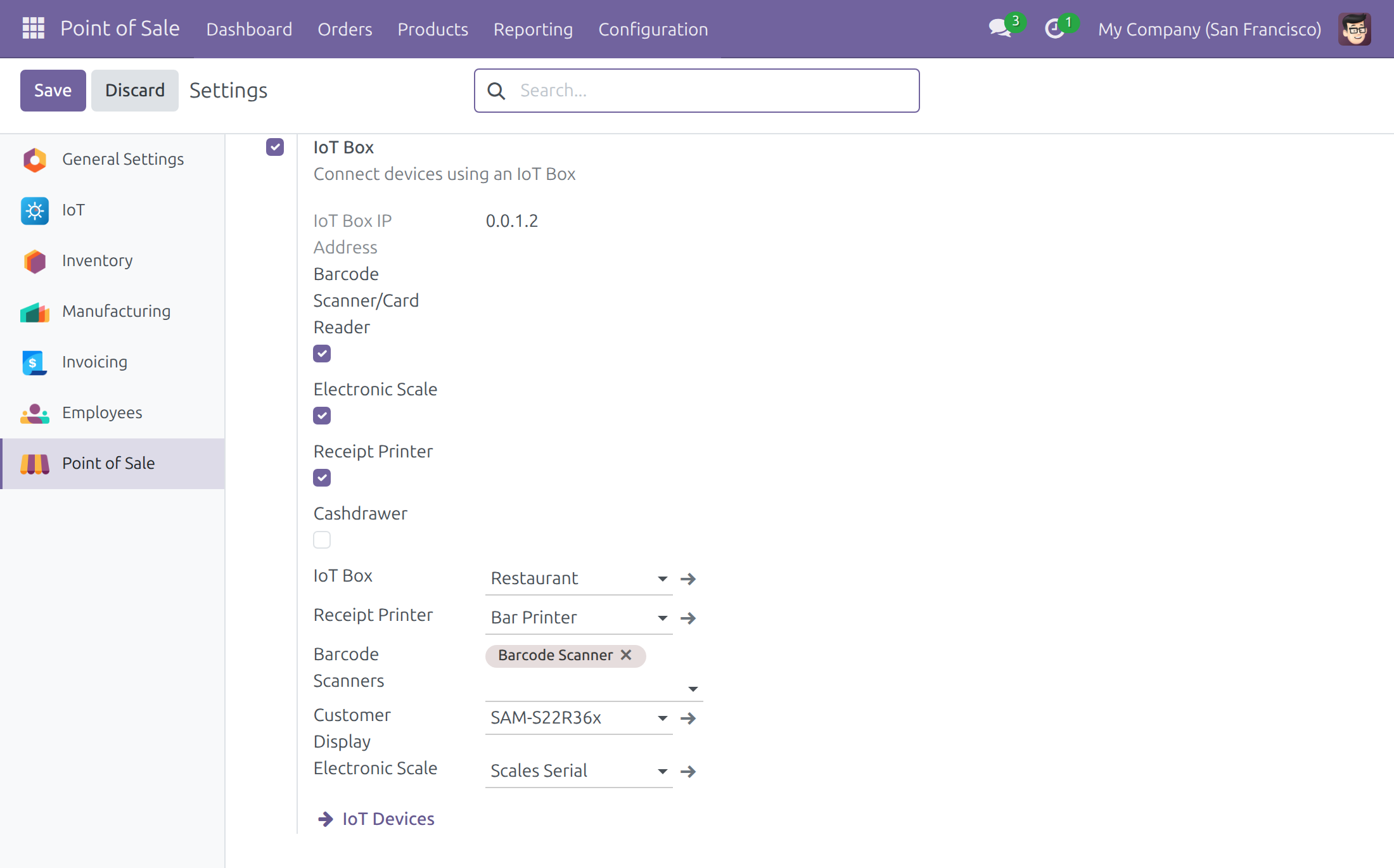Click the IoT Box IP address 0.0.1.2
This screenshot has height=868, width=1394.
[x=512, y=221]
